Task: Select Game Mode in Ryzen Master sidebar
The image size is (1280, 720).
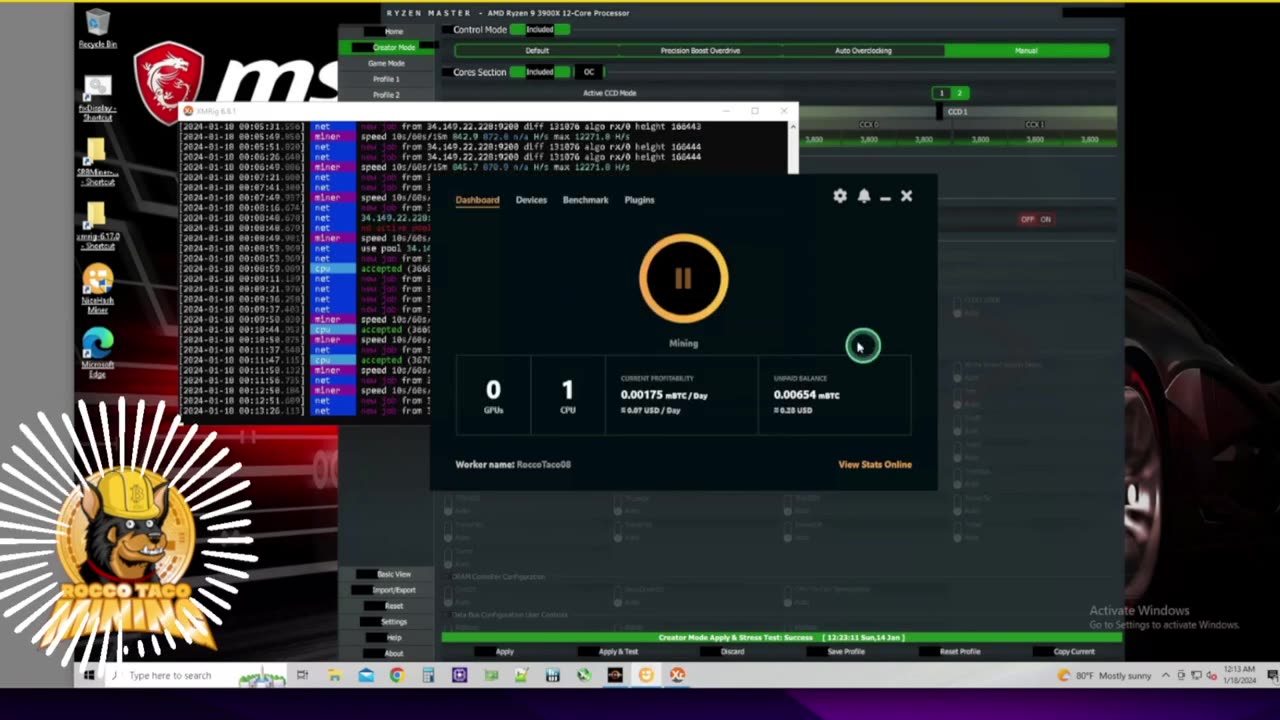Action: coord(386,63)
